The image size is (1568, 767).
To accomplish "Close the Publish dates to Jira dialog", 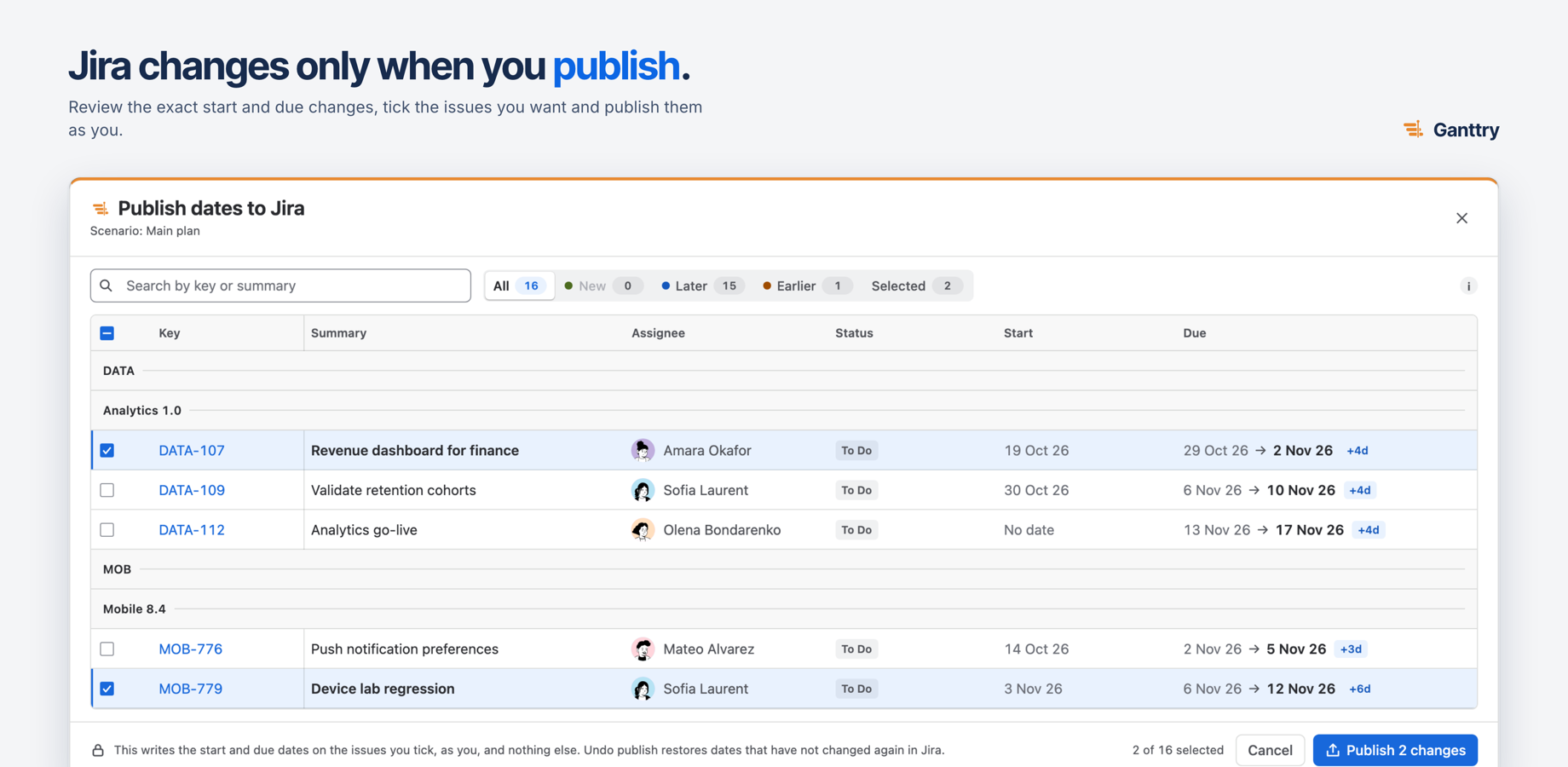I will coord(1461,218).
